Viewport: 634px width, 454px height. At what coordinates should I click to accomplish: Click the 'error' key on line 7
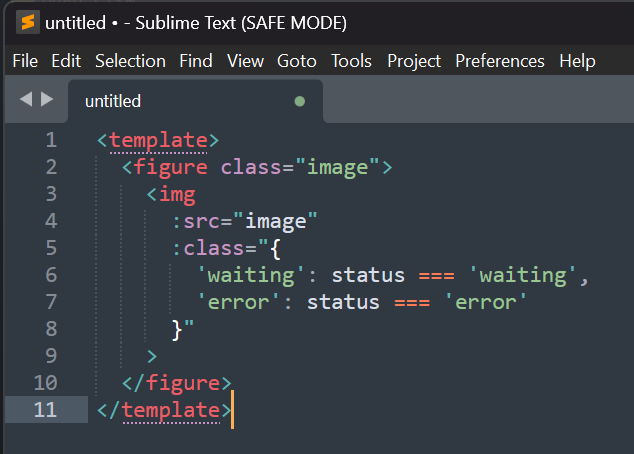point(239,302)
